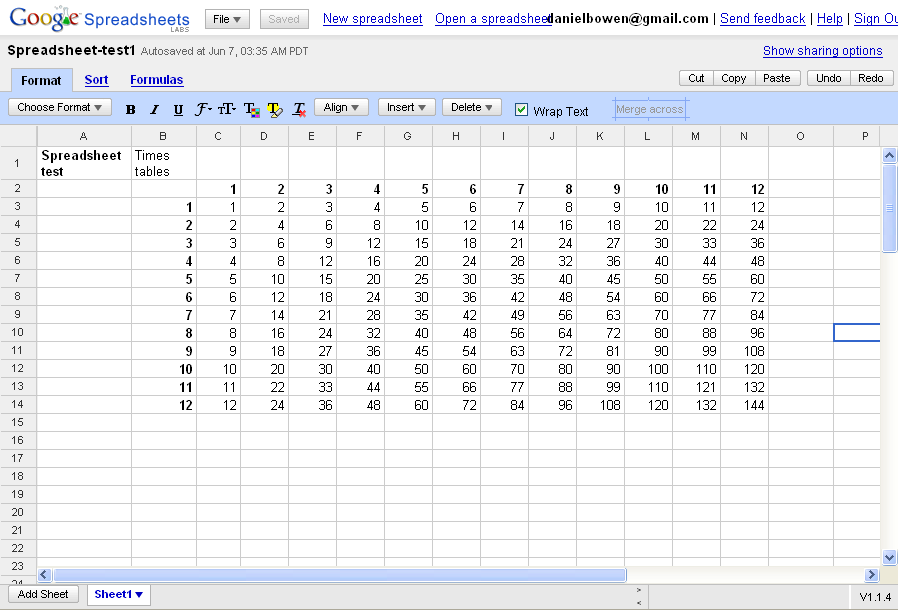This screenshot has width=898, height=610.
Task: Switch to the Formulas tab
Action: [156, 80]
